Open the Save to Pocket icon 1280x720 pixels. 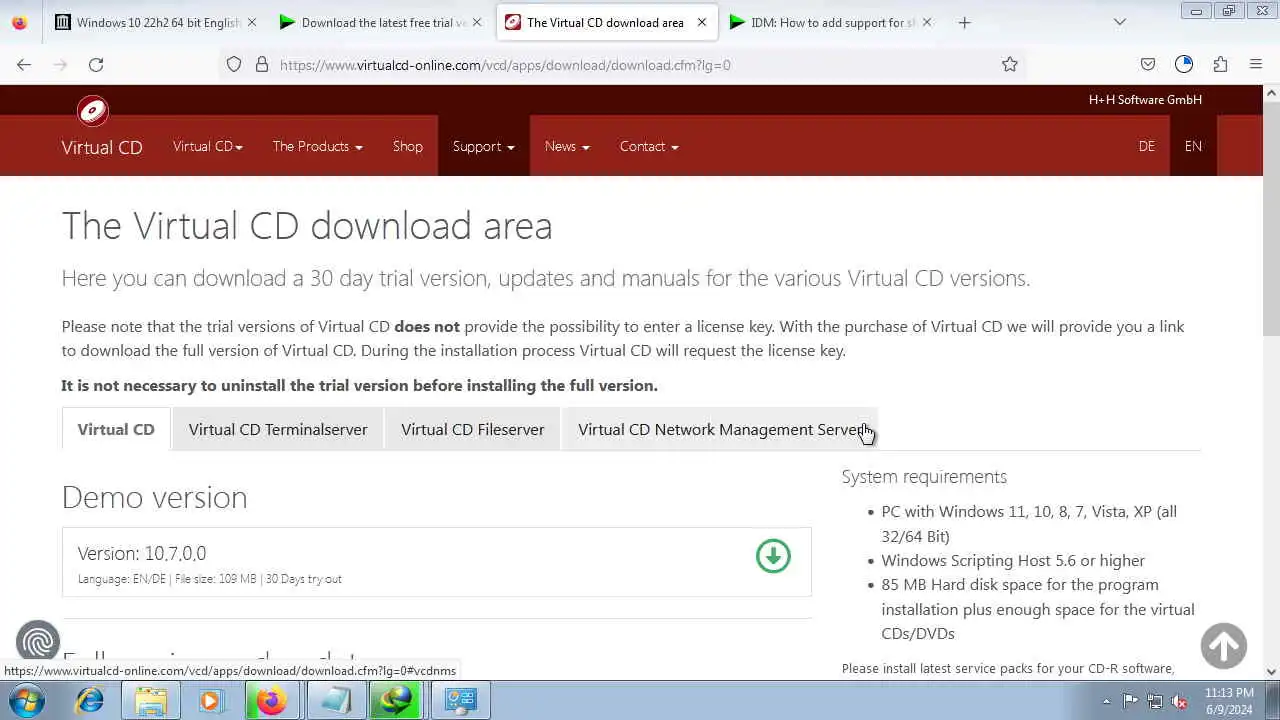(x=1148, y=64)
